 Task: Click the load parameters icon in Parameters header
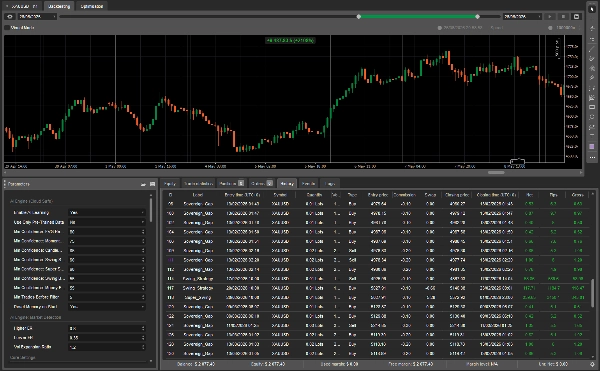[x=143, y=184]
